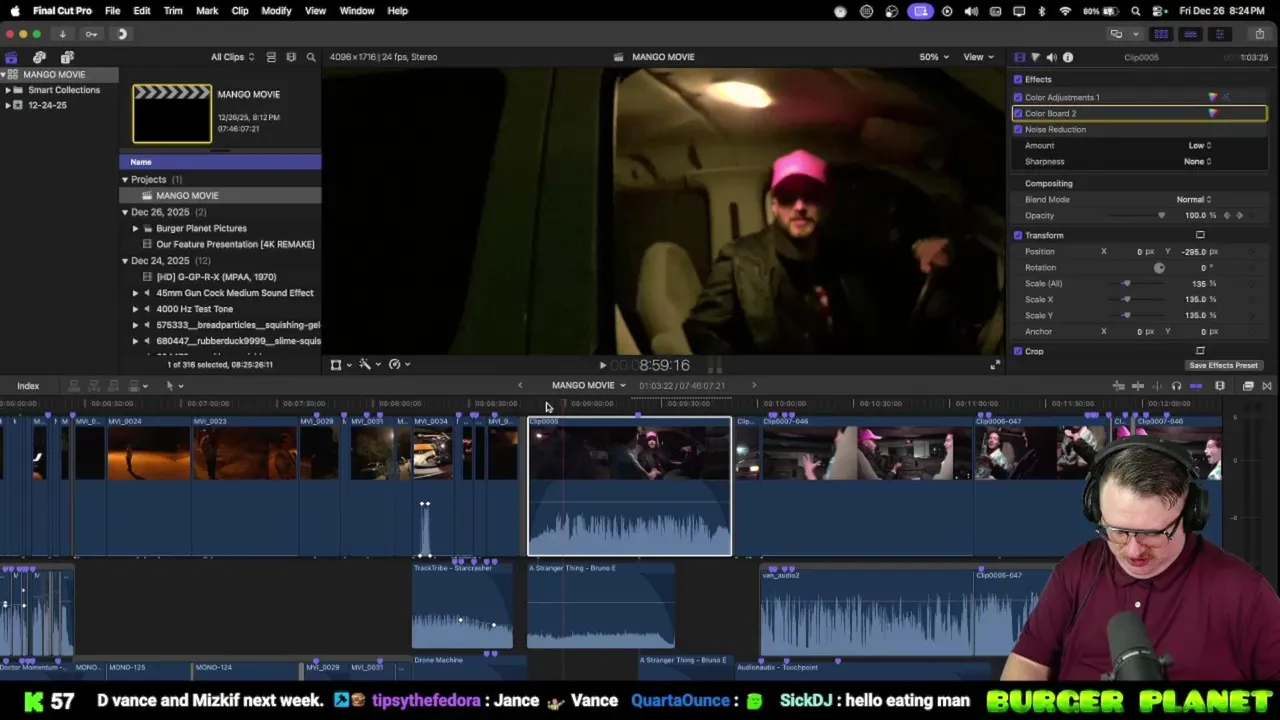The image size is (1280, 720).
Task: Open the MANGO MOVIE timeline title dropdown
Action: click(589, 385)
